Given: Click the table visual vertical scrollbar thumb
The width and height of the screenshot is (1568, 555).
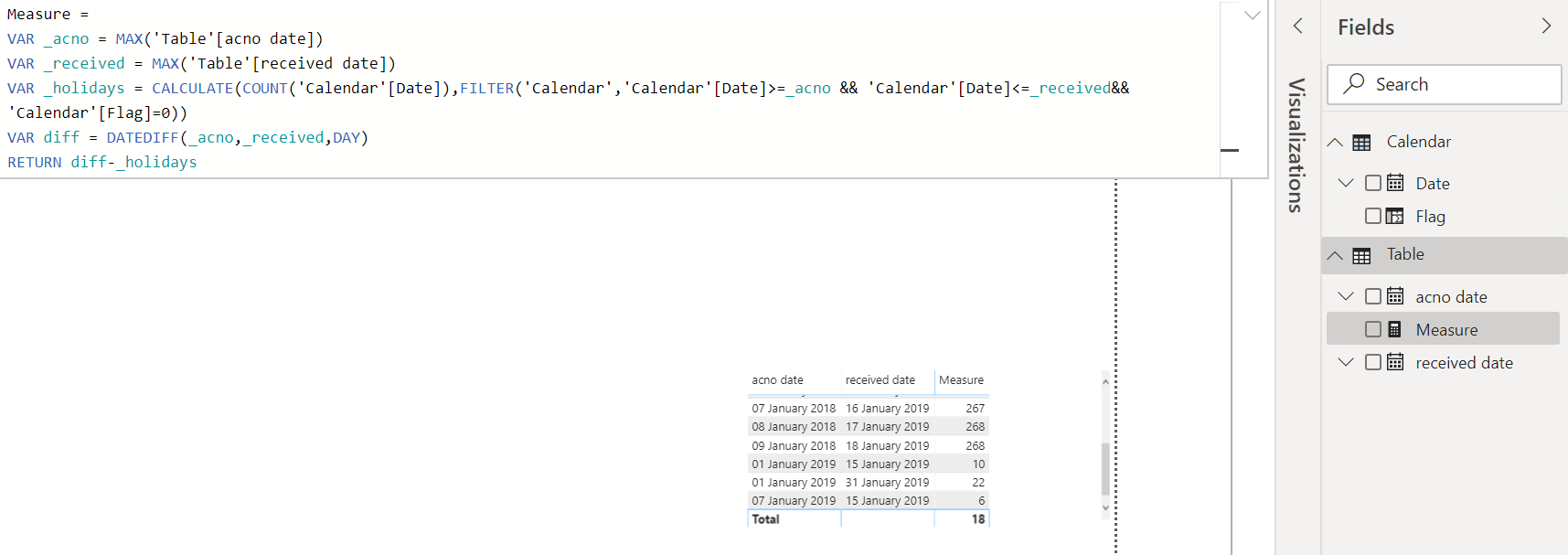Looking at the screenshot, I should pos(1105,468).
